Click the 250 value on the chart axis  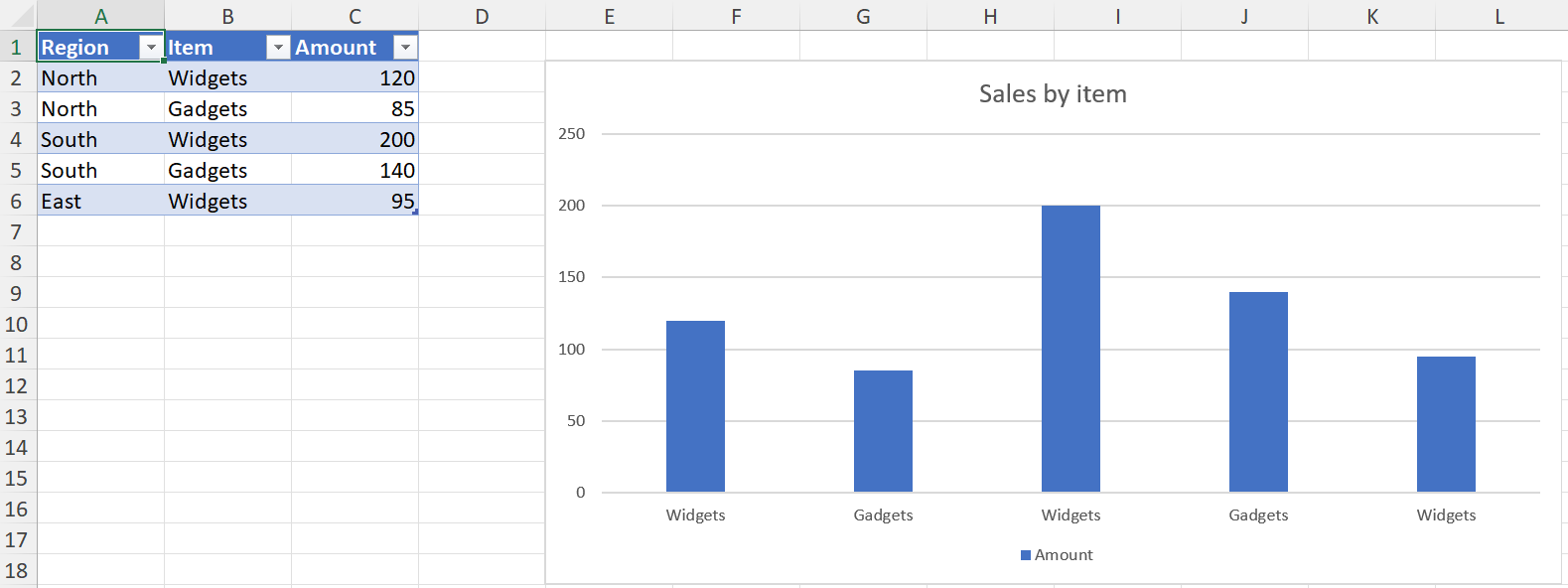tap(572, 134)
